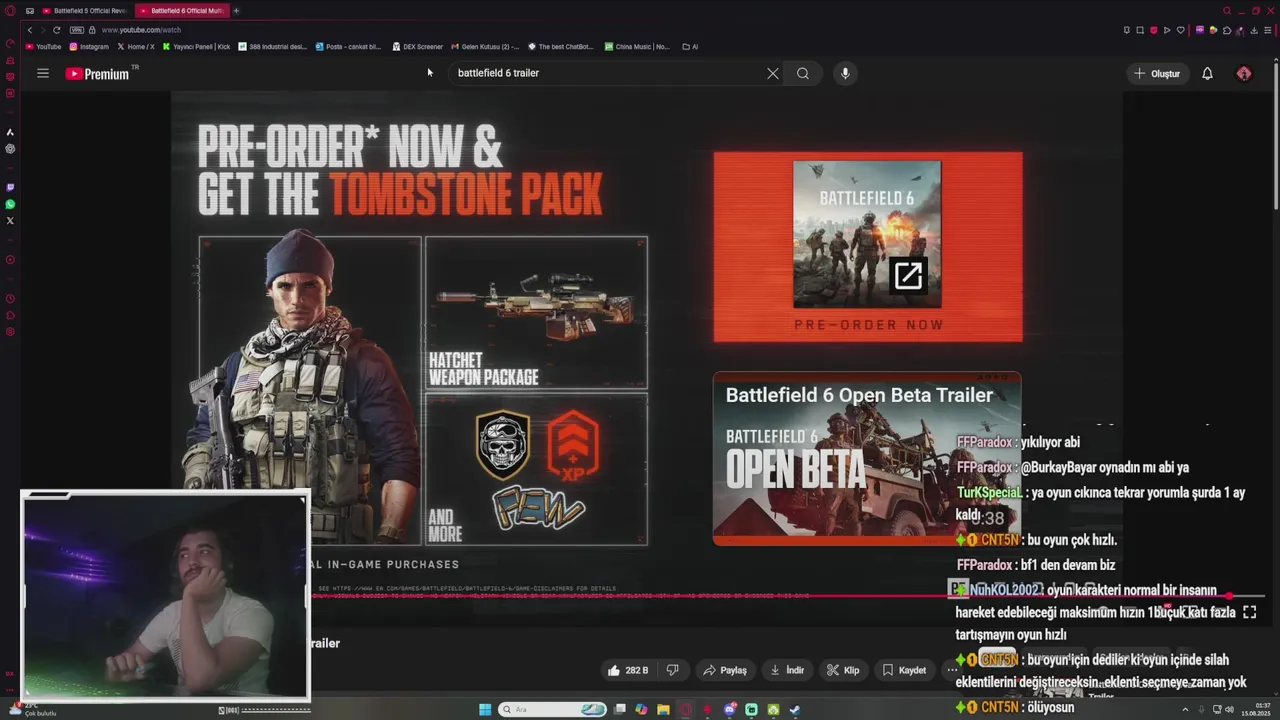Share the video via Paylaş button
1280x720 pixels.
click(725, 670)
